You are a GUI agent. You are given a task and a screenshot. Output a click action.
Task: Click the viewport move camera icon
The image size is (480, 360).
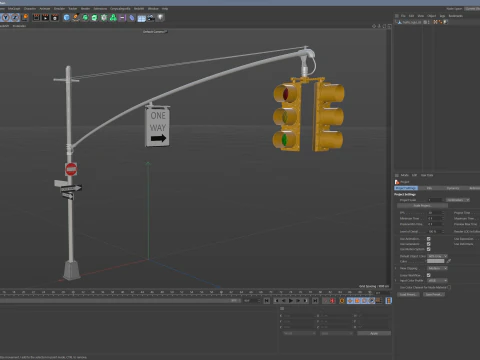pyautogui.click(x=374, y=26)
